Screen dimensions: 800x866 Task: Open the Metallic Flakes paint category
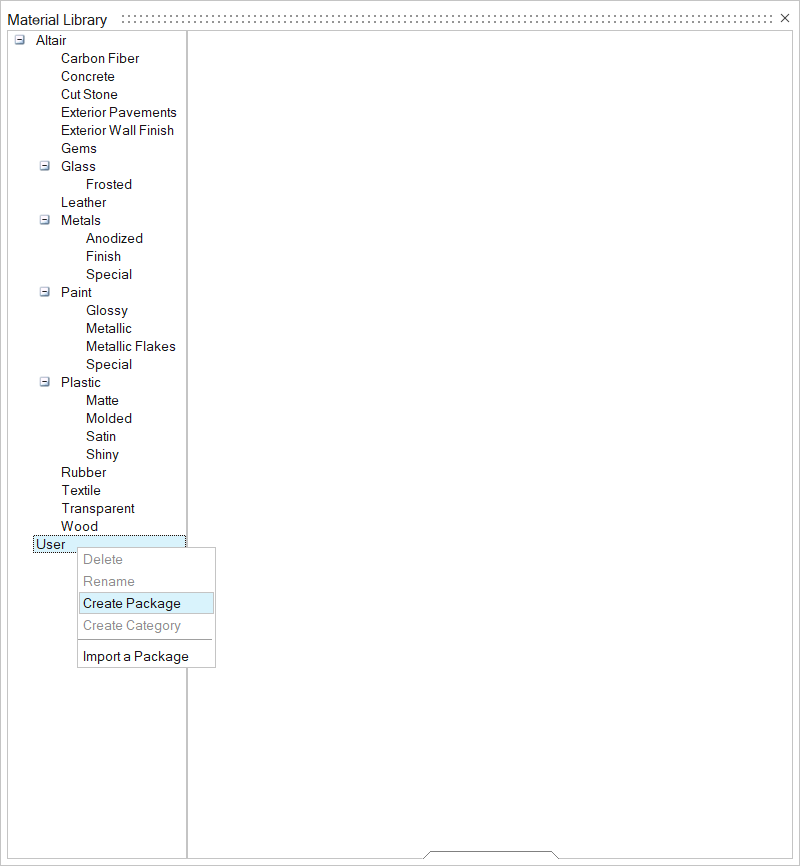pos(131,346)
